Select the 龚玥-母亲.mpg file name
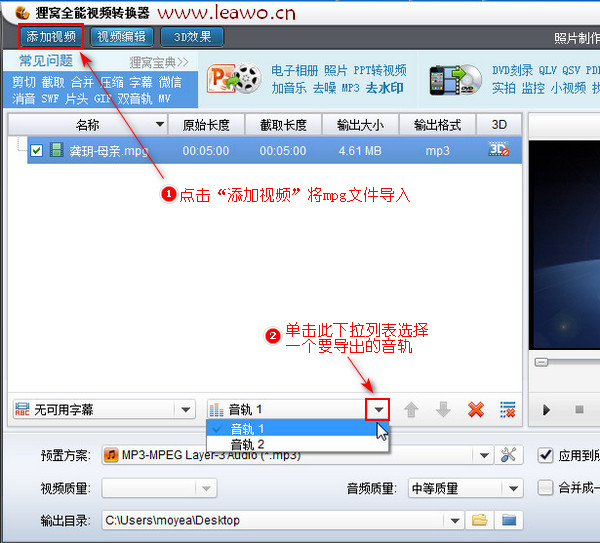Image resolution: width=600 pixels, height=543 pixels. coord(109,151)
